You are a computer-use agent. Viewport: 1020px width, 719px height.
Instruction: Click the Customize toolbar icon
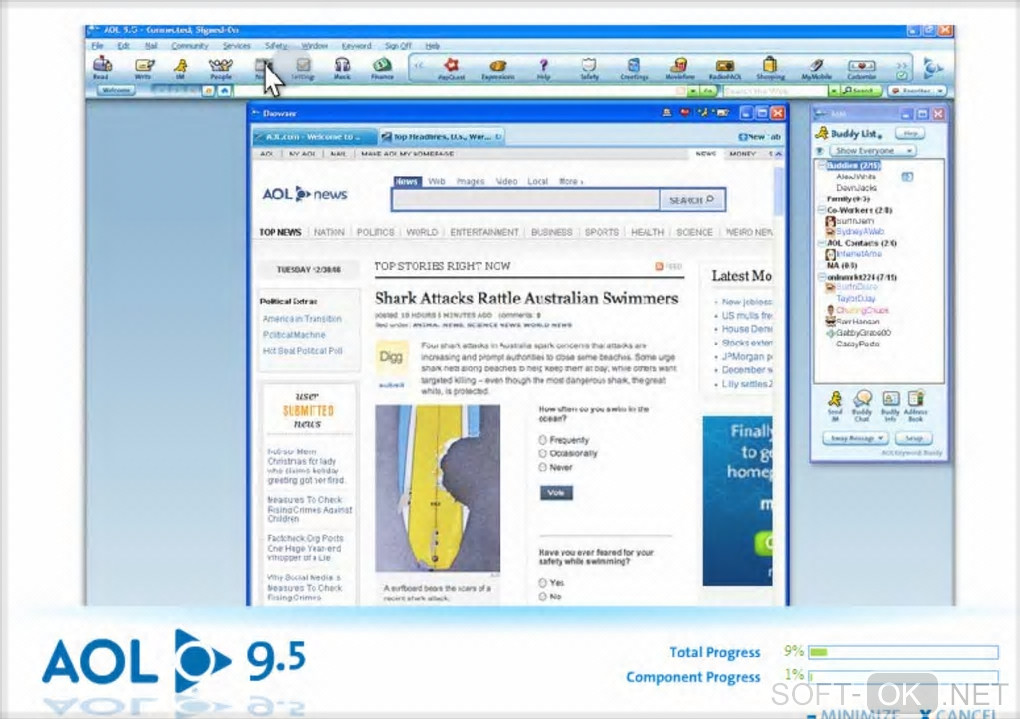tap(861, 68)
